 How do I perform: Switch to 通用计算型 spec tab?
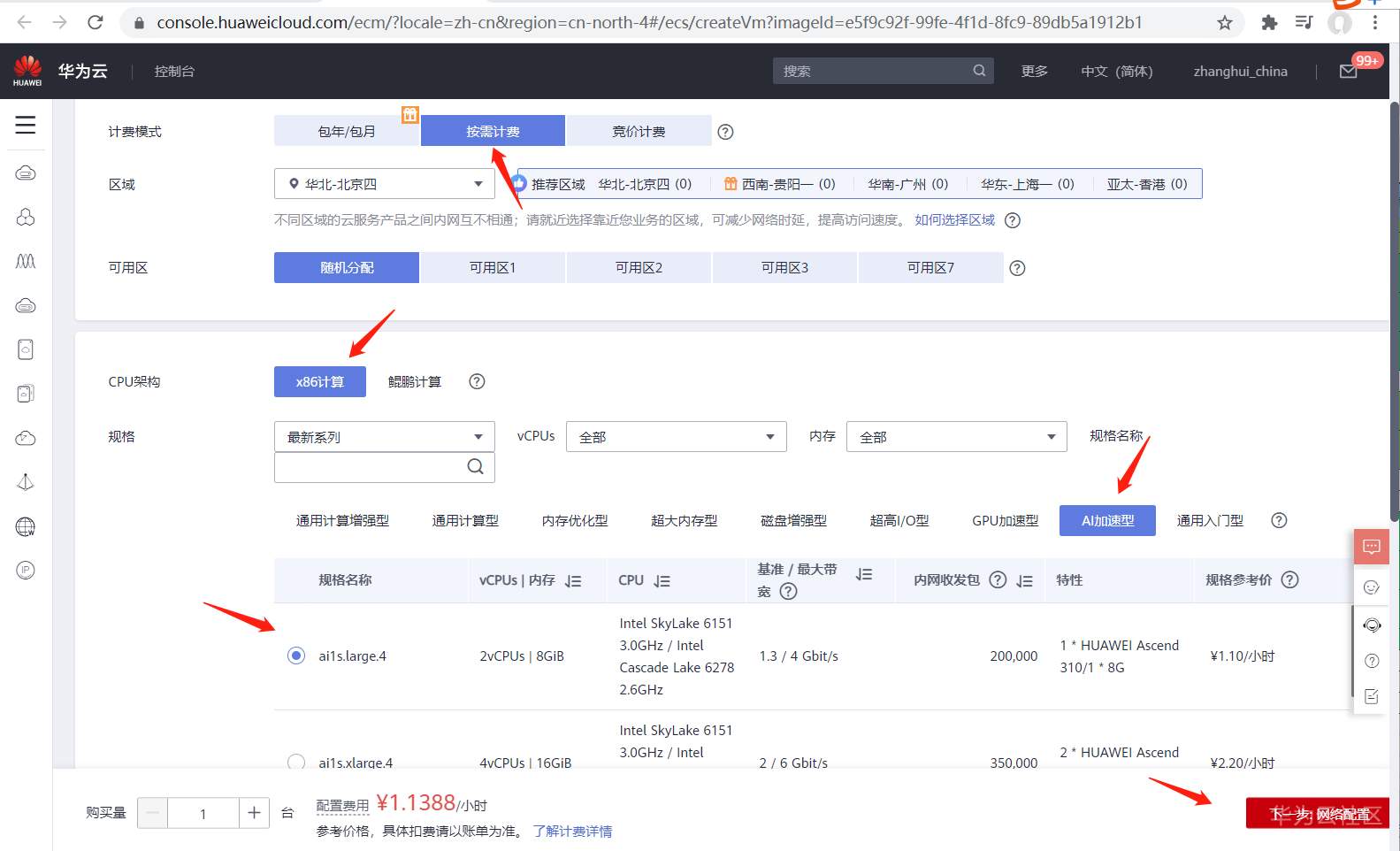465,521
